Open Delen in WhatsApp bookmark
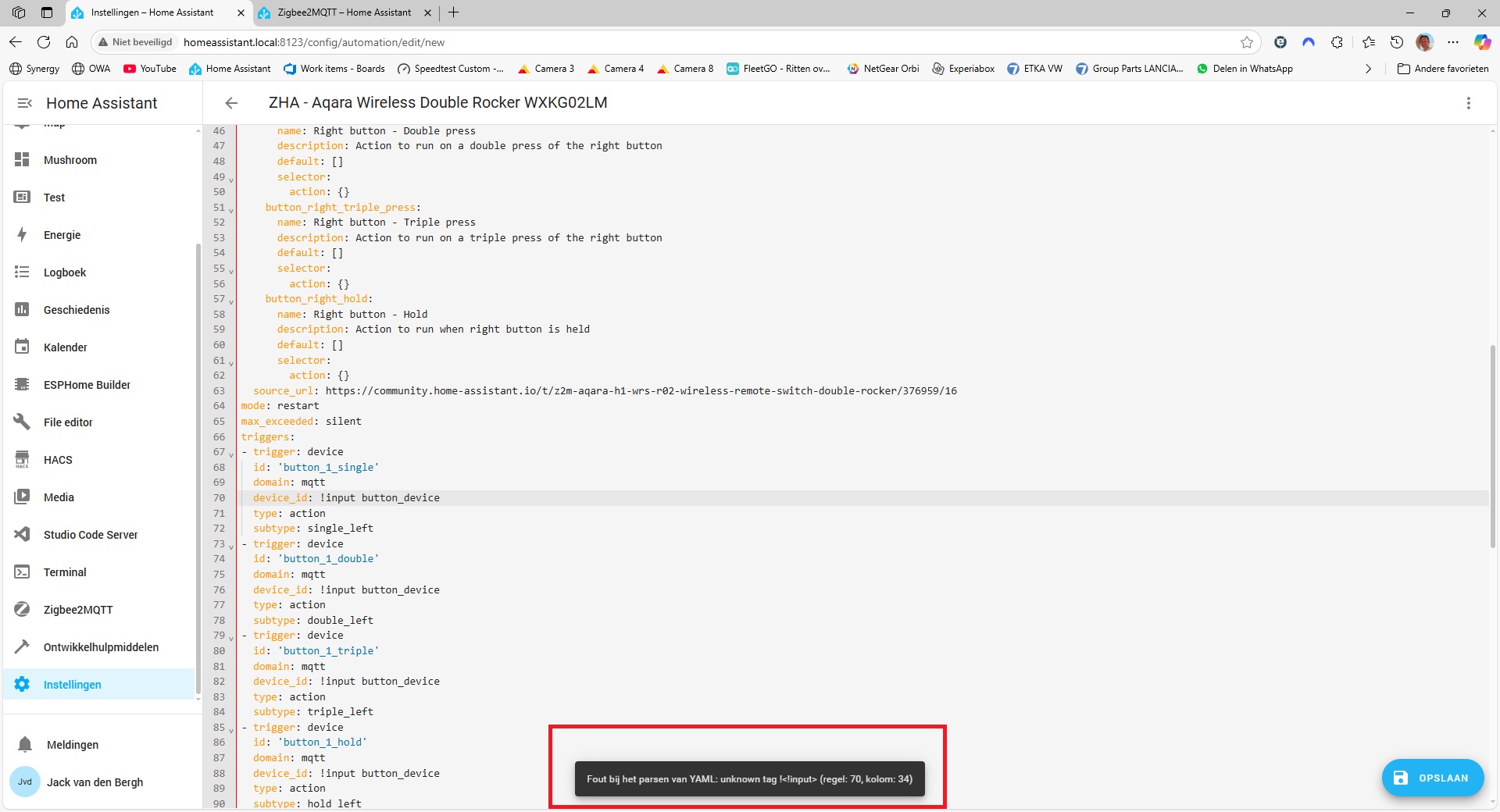This screenshot has width=1500, height=812. point(1245,69)
